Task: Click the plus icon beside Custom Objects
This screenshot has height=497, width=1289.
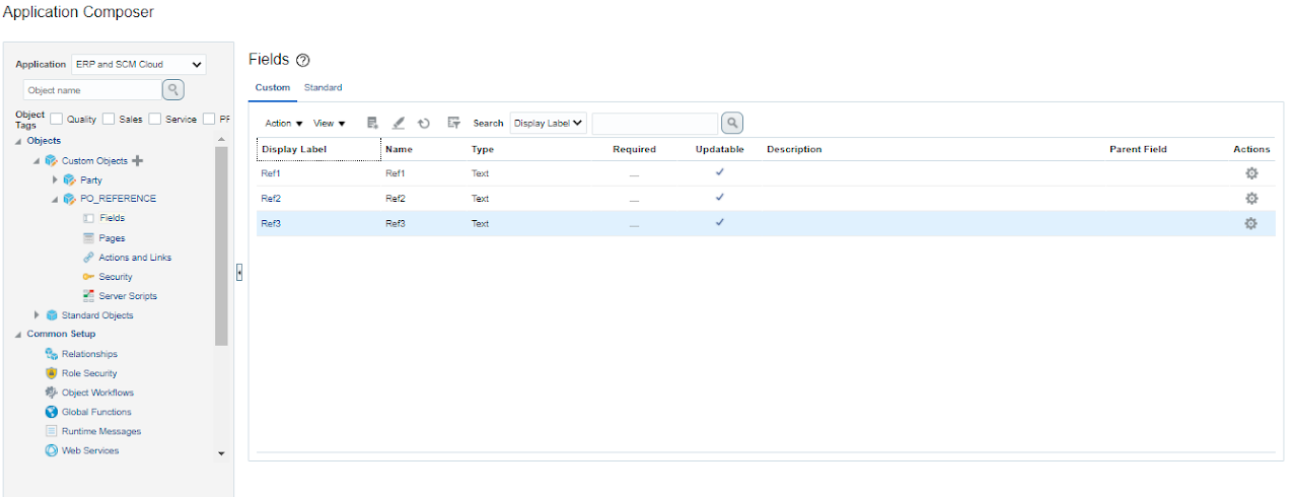Action: (138, 161)
